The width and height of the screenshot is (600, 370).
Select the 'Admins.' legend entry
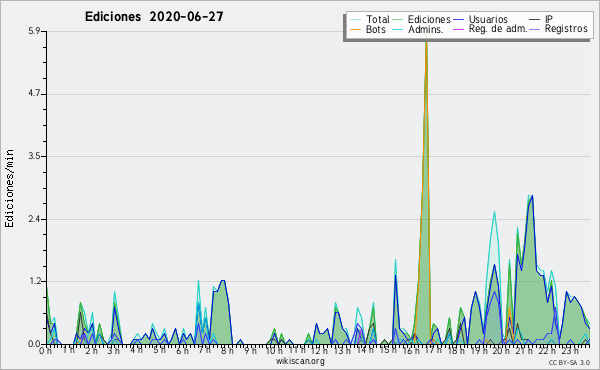426,29
